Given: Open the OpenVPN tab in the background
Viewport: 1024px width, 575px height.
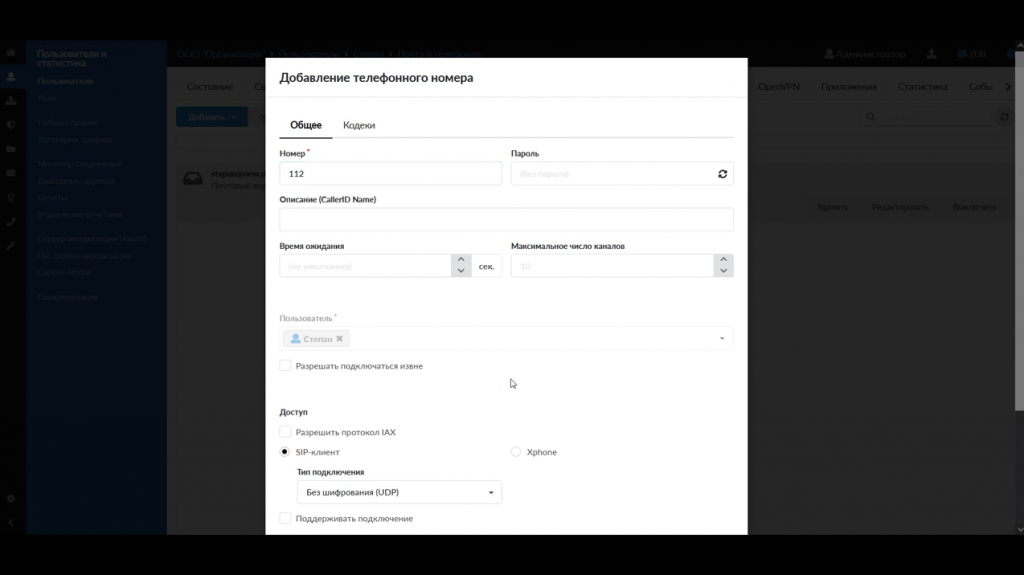Looking at the screenshot, I should point(778,86).
